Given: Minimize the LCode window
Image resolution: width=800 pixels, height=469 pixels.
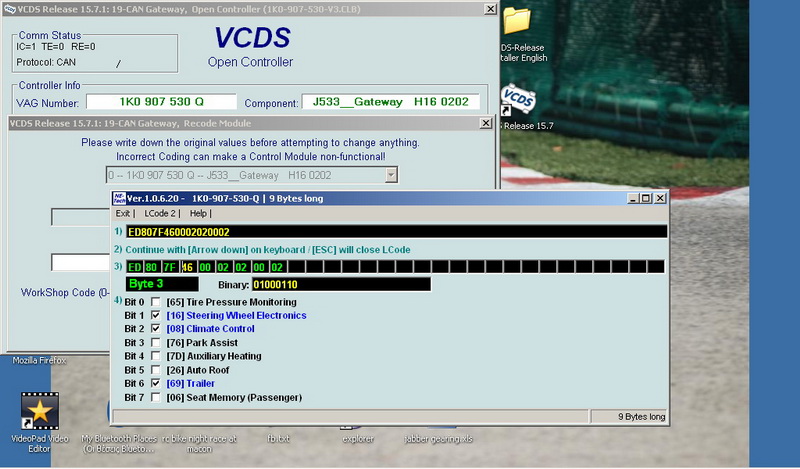Looking at the screenshot, I should pos(633,198).
